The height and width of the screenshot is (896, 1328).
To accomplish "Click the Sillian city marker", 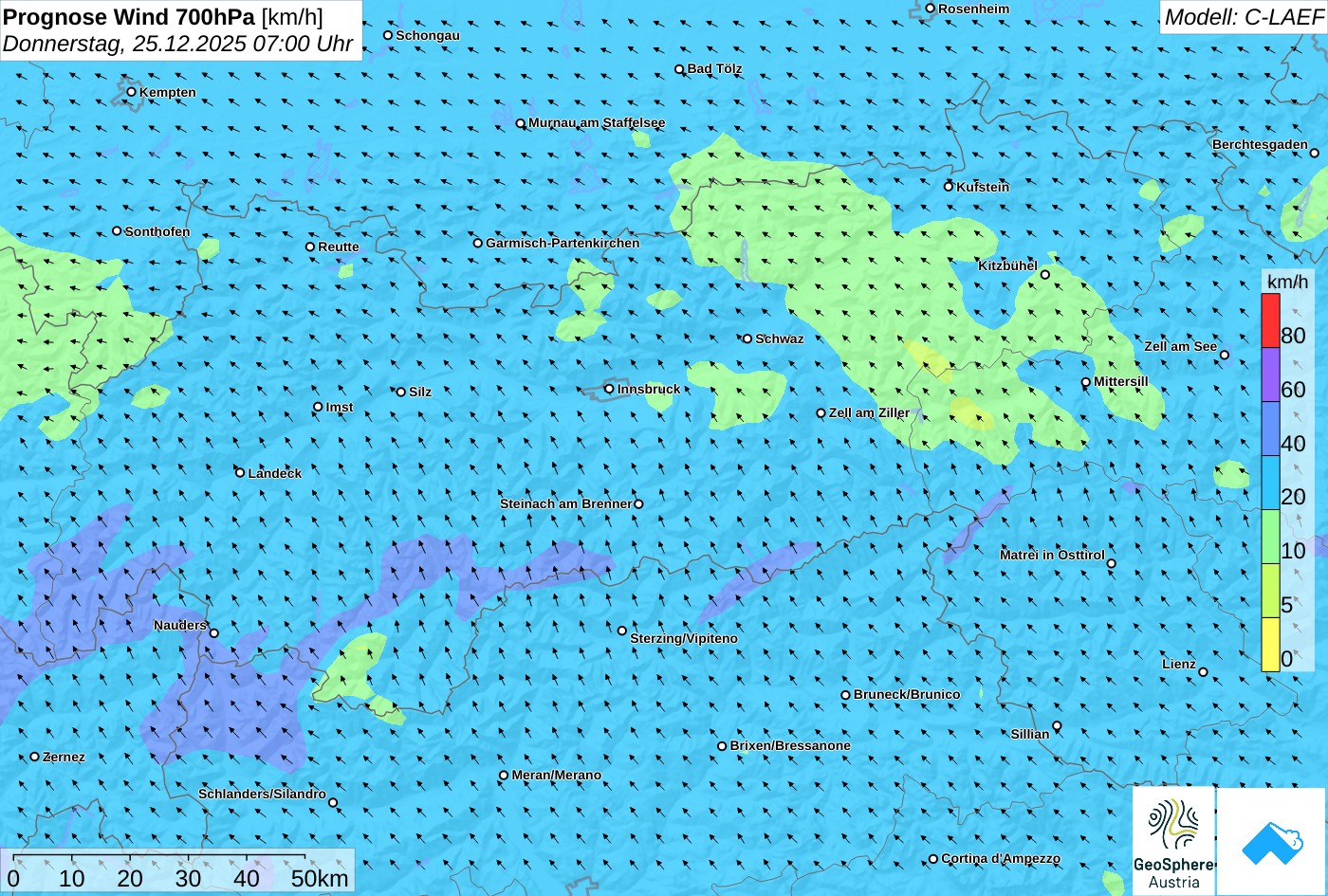I will click(x=1057, y=726).
